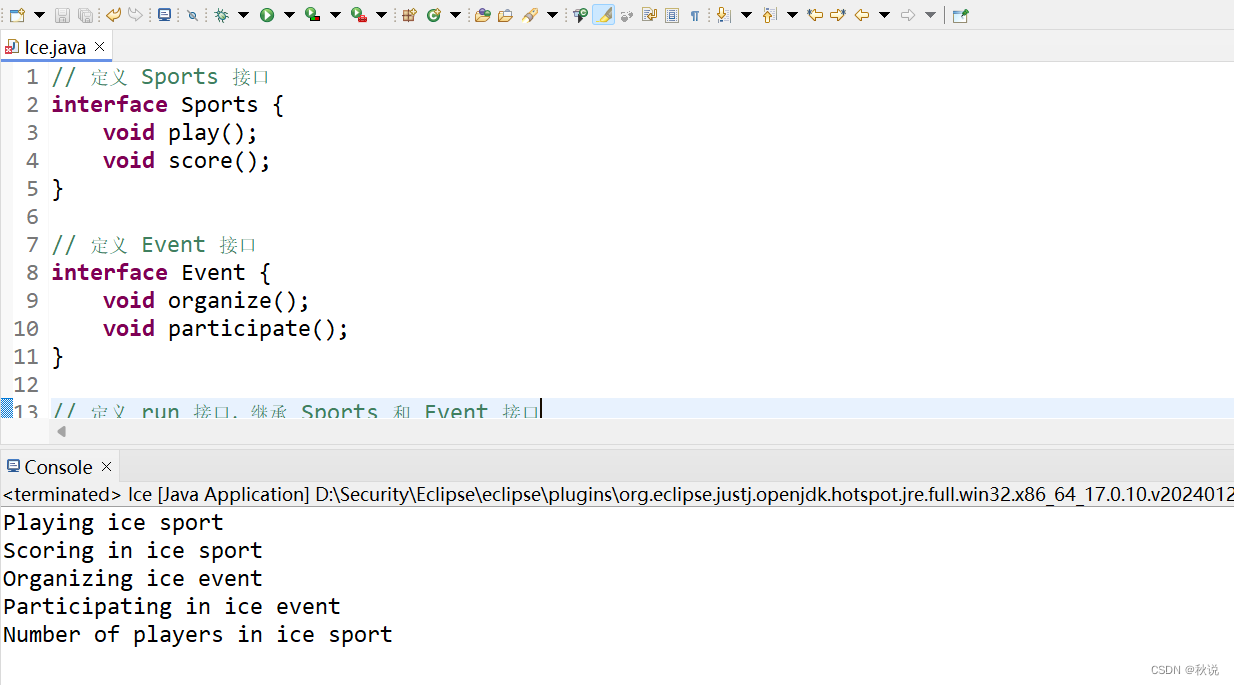Click console line 'Playing ice sport'
The width and height of the screenshot is (1234, 685).
pos(113,523)
